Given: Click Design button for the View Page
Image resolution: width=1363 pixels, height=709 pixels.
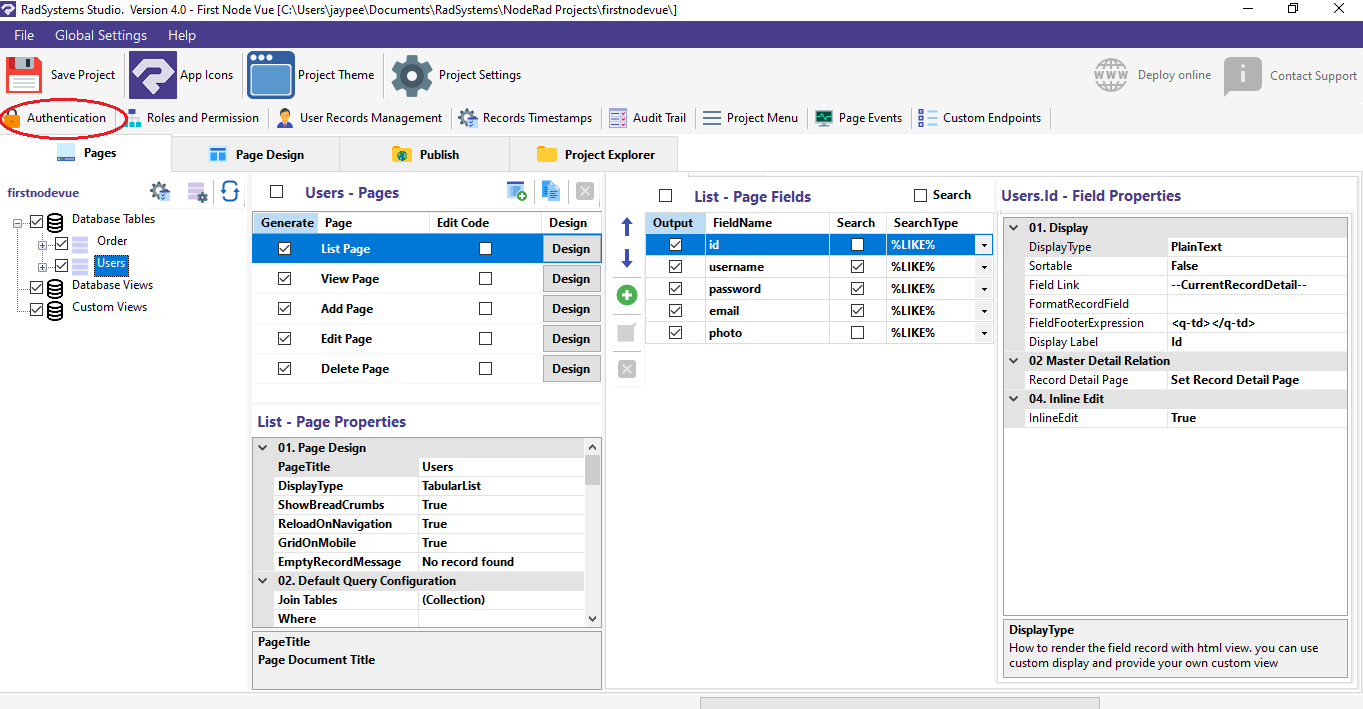Looking at the screenshot, I should tap(571, 278).
